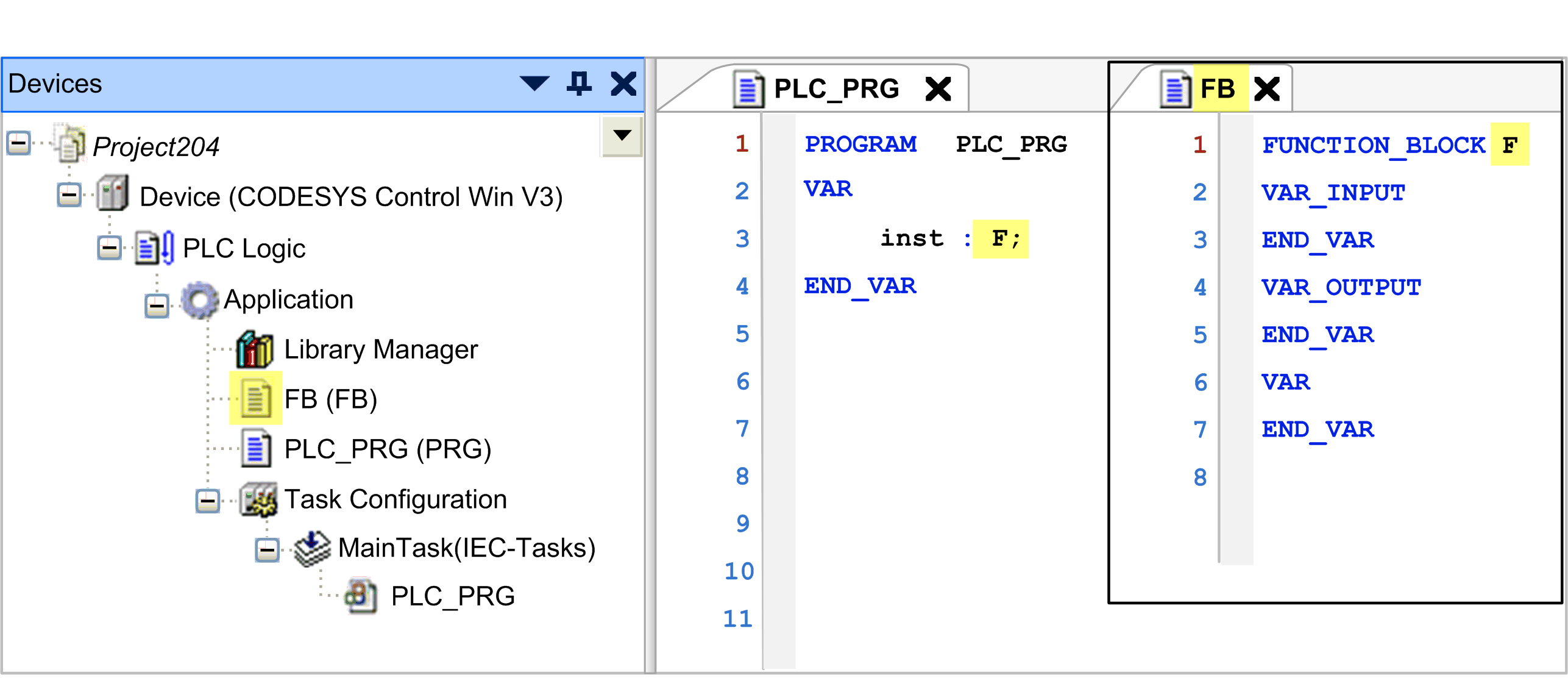1568x700 pixels.
Task: Click VAR_OUTPUT in the FB editor
Action: [x=1341, y=288]
